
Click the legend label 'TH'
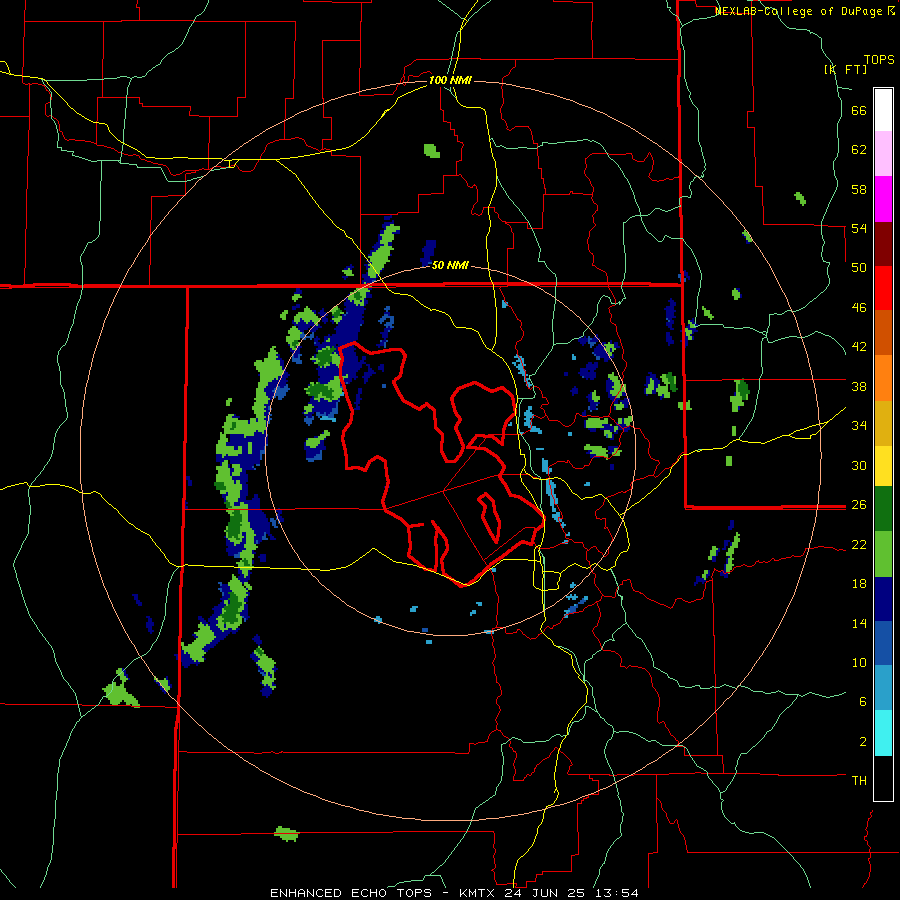859,781
